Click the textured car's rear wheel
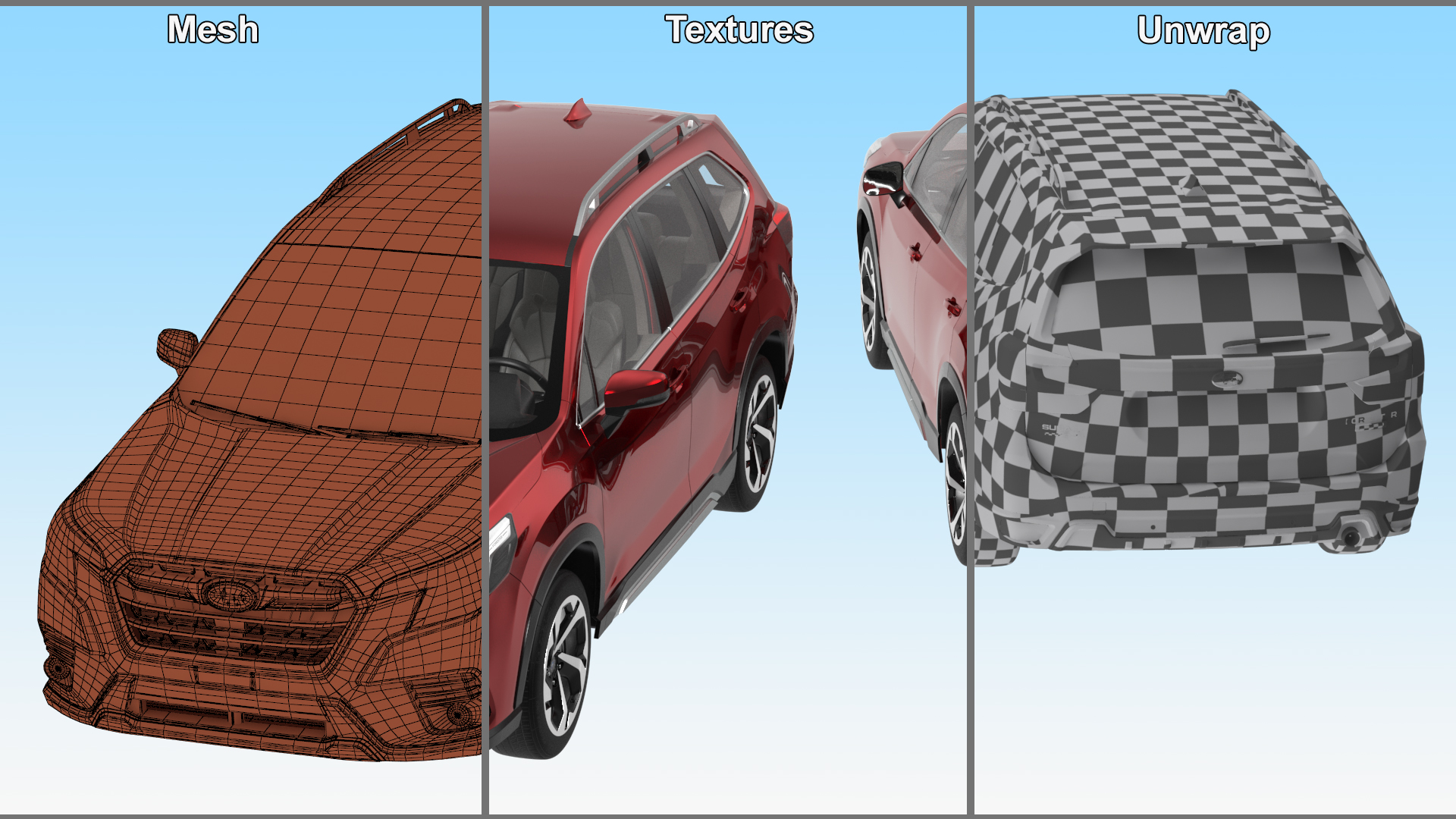Viewport: 1456px width, 819px height. [758, 434]
